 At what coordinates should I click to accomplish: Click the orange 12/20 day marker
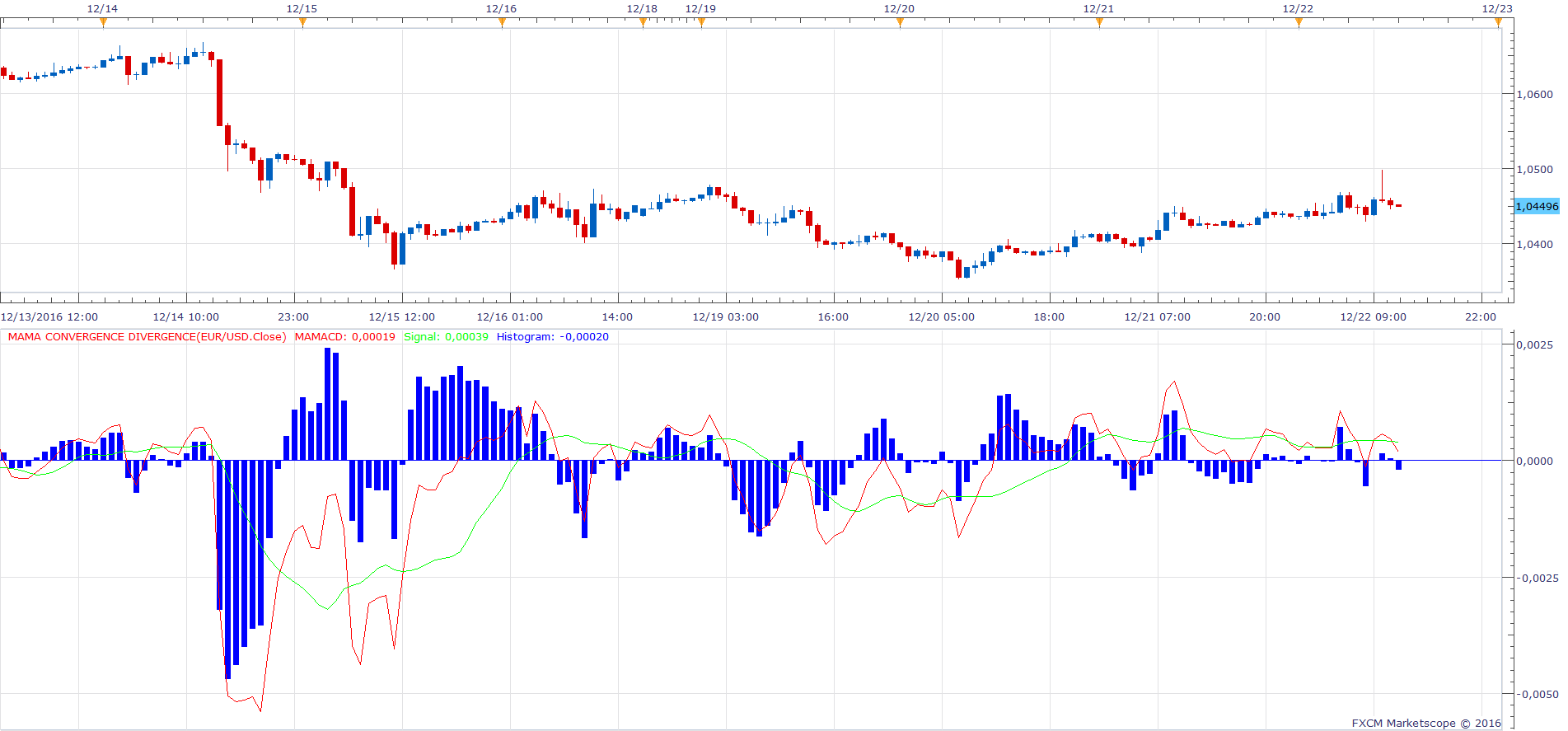(x=900, y=22)
